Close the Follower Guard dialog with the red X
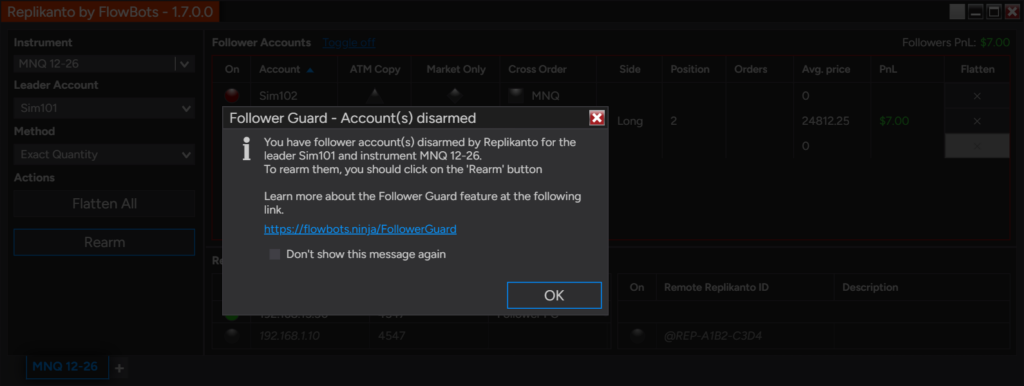 coord(596,118)
